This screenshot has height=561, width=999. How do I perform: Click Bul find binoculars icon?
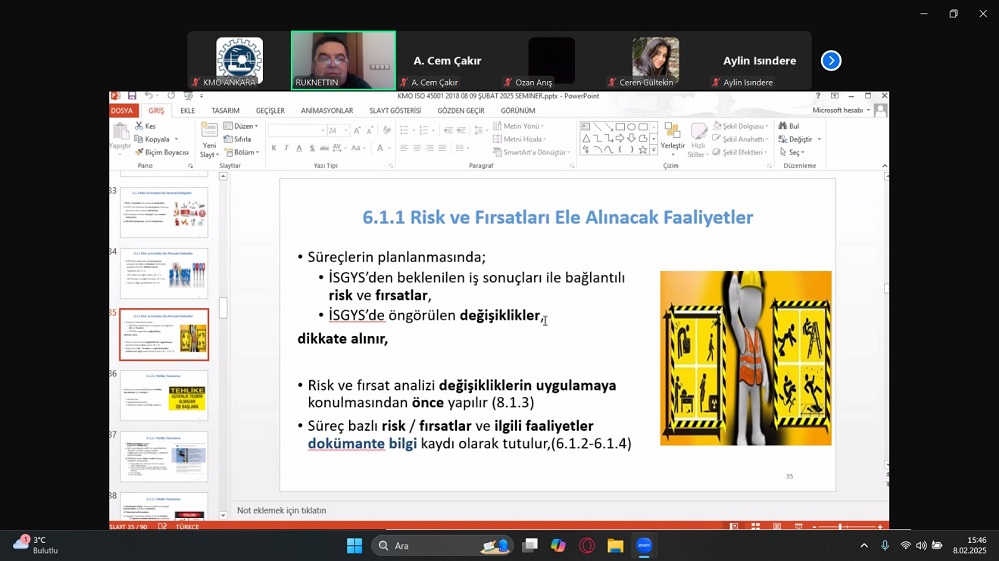(782, 126)
